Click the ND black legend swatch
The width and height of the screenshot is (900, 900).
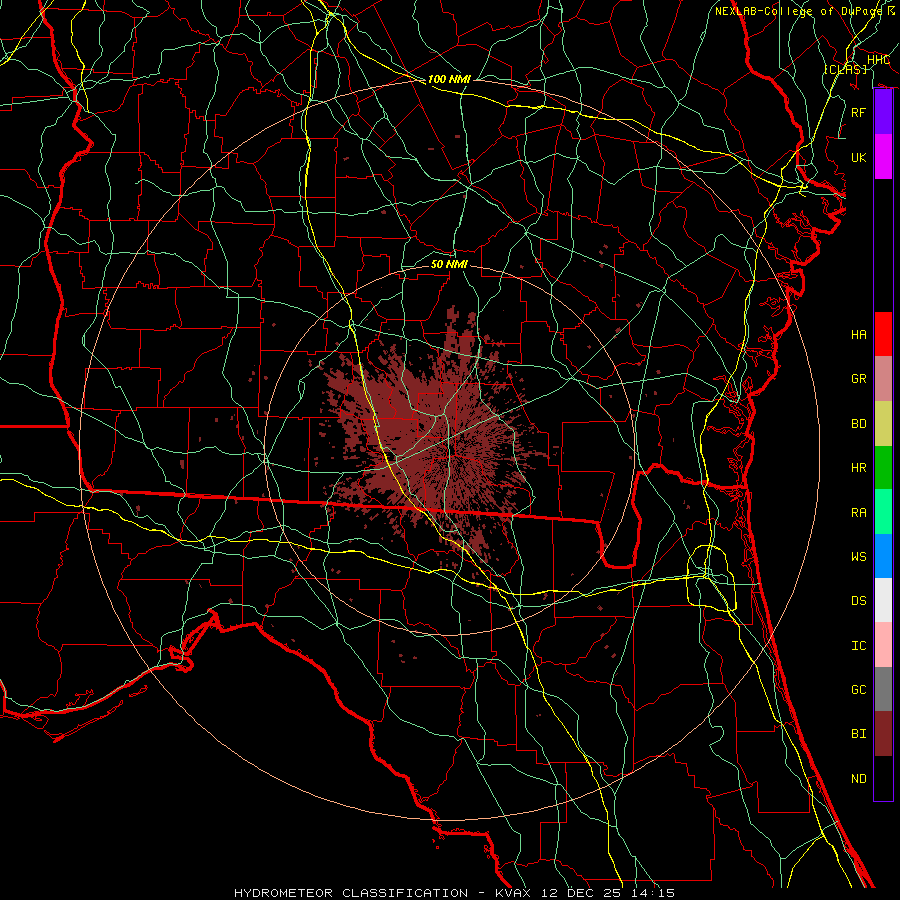[883, 778]
